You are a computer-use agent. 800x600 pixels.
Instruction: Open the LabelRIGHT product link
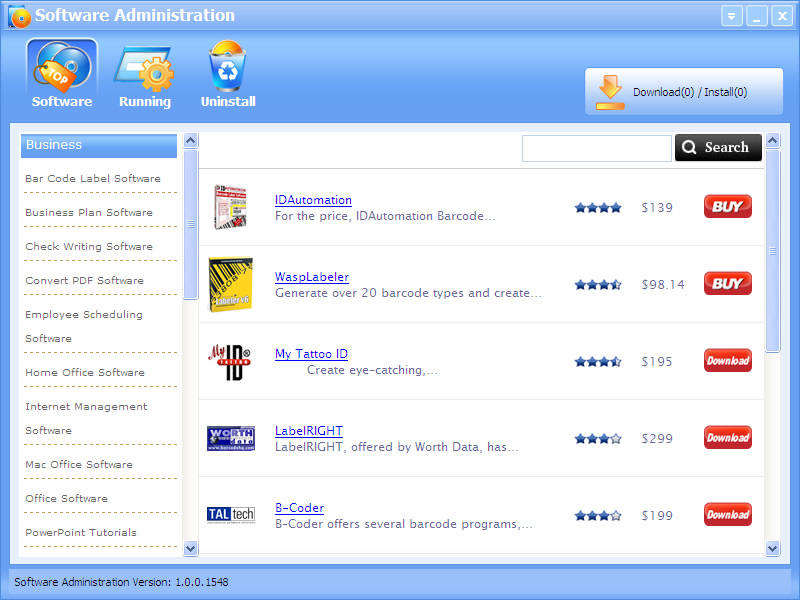pos(309,431)
